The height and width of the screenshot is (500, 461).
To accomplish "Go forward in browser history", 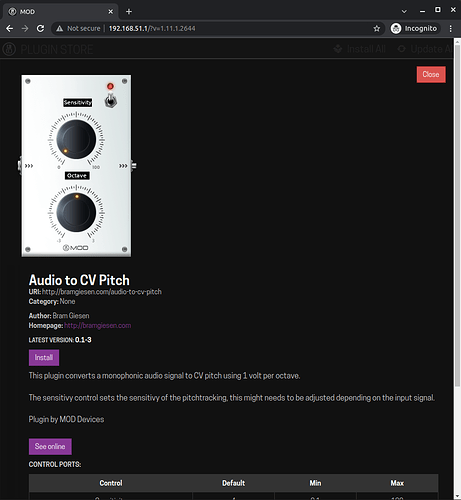I will tap(25, 29).
